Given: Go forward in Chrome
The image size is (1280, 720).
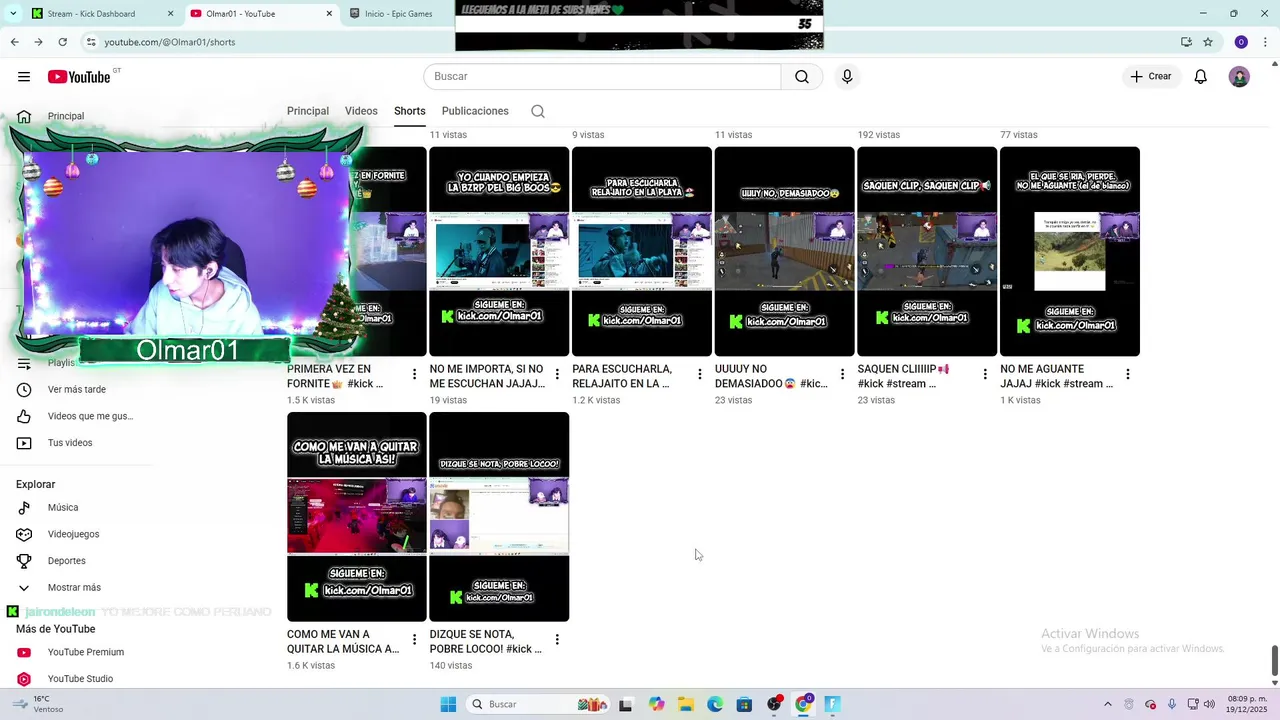Looking at the screenshot, I should pyautogui.click(x=38, y=42).
